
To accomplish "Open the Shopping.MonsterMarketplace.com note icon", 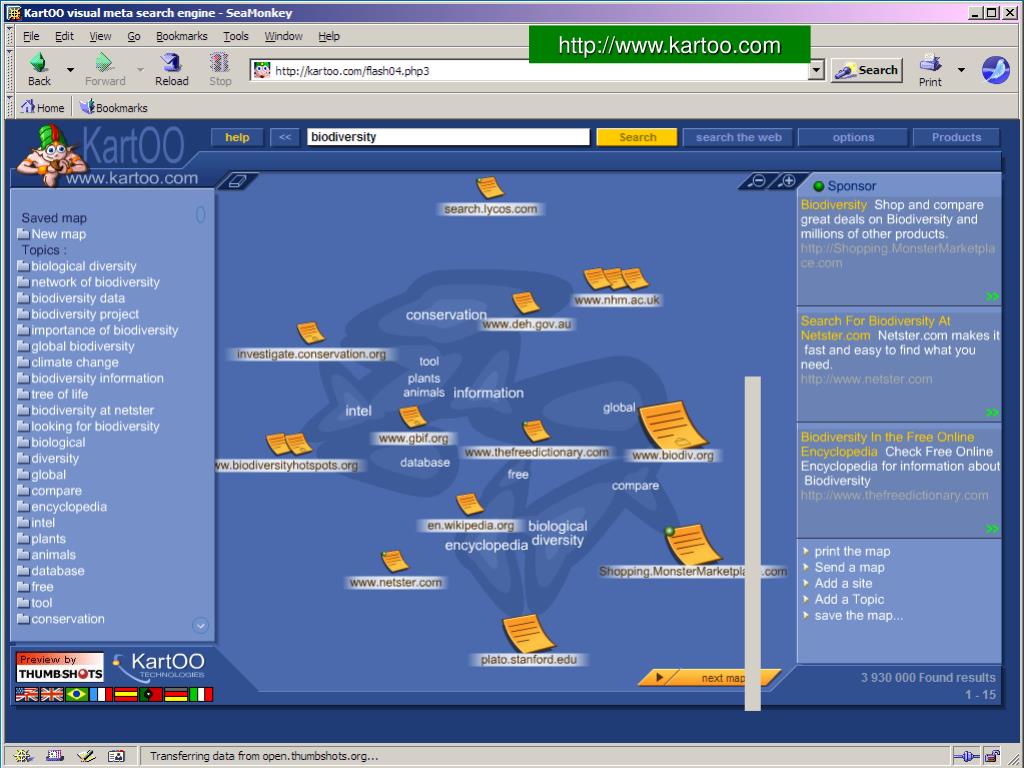I will point(692,544).
